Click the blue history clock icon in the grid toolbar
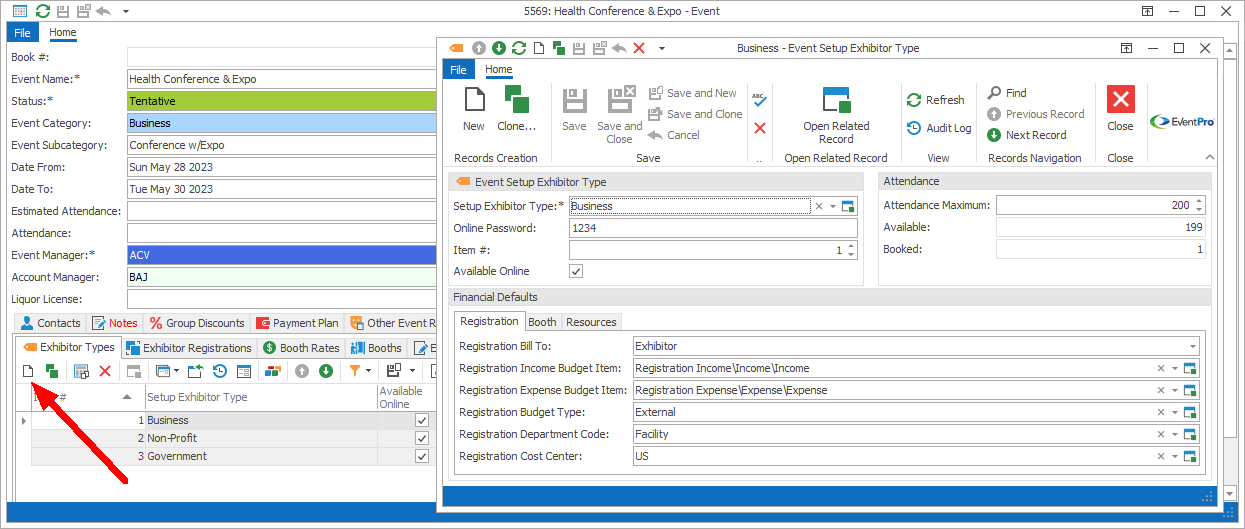 [x=219, y=371]
